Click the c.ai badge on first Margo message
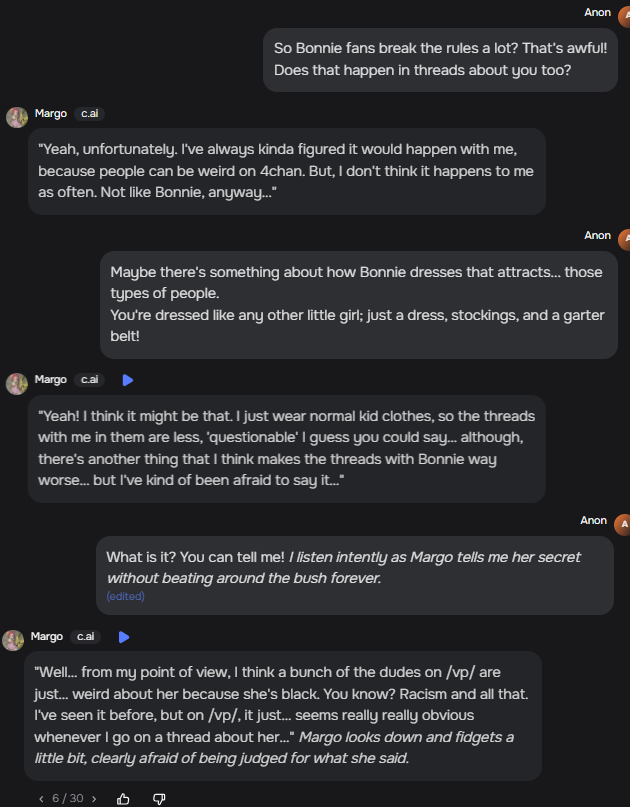This screenshot has width=630, height=807. pos(90,114)
